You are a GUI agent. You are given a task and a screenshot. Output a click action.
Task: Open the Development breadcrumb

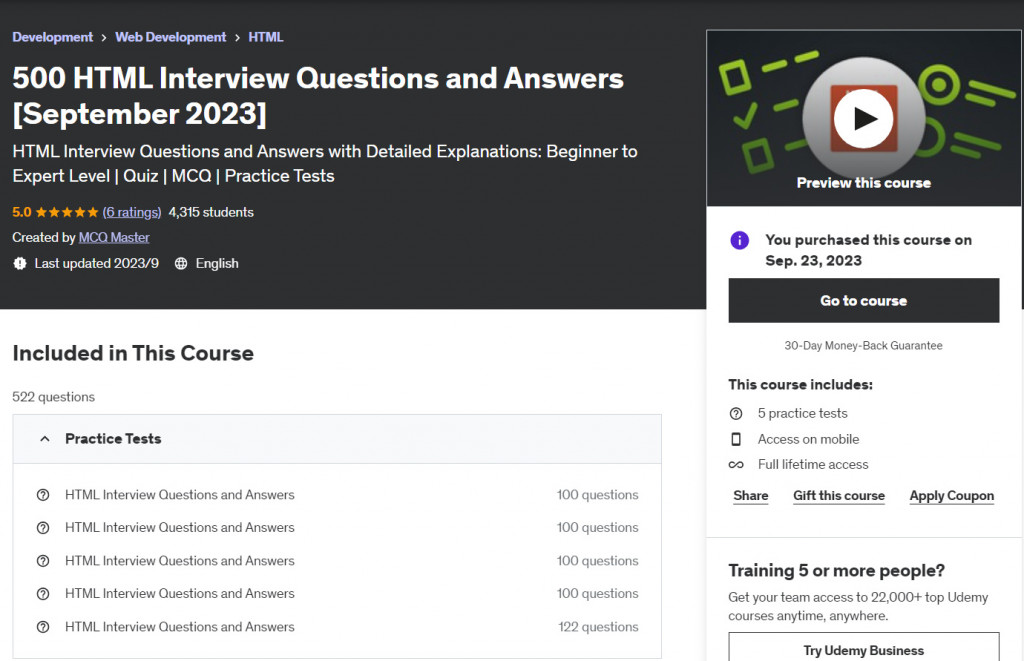[52, 37]
